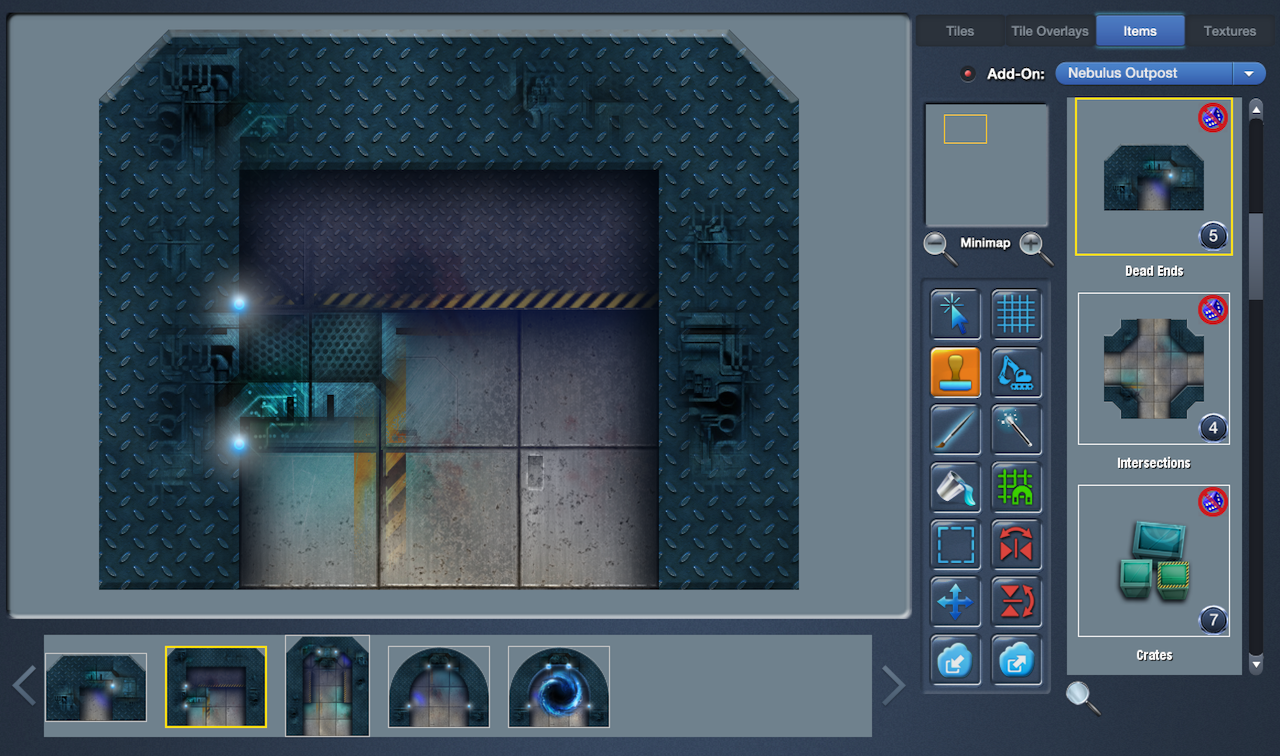
Task: Open the Nebulus Outpost add-on dropdown
Action: (1248, 73)
